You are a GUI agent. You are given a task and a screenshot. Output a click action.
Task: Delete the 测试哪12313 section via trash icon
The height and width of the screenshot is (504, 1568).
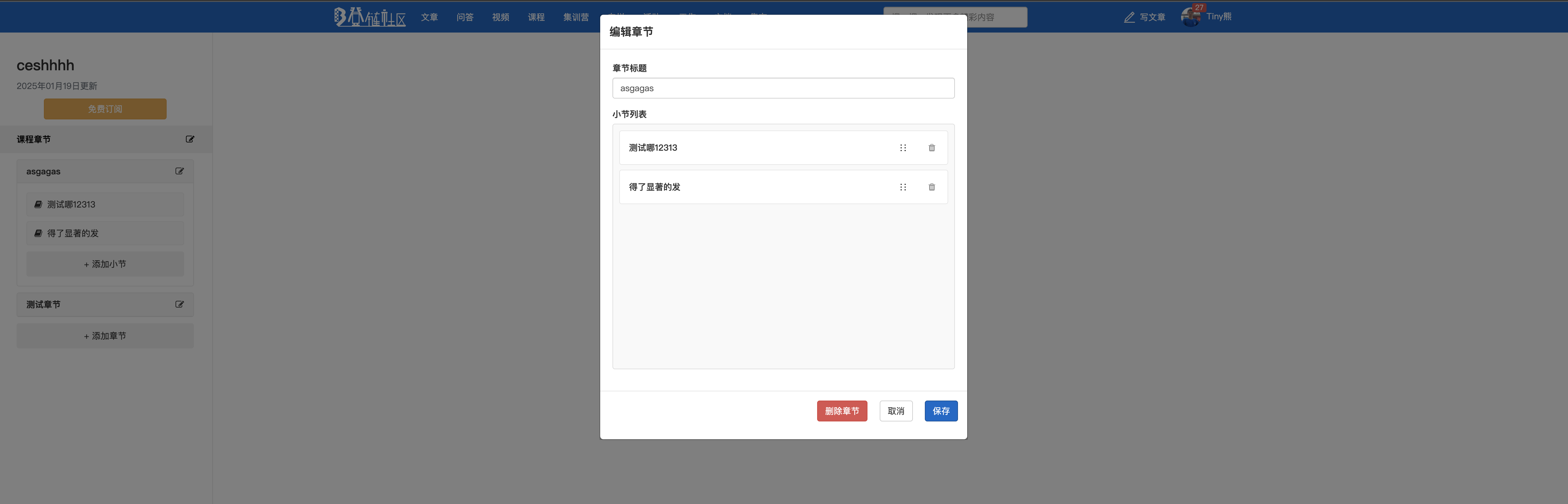tap(931, 148)
